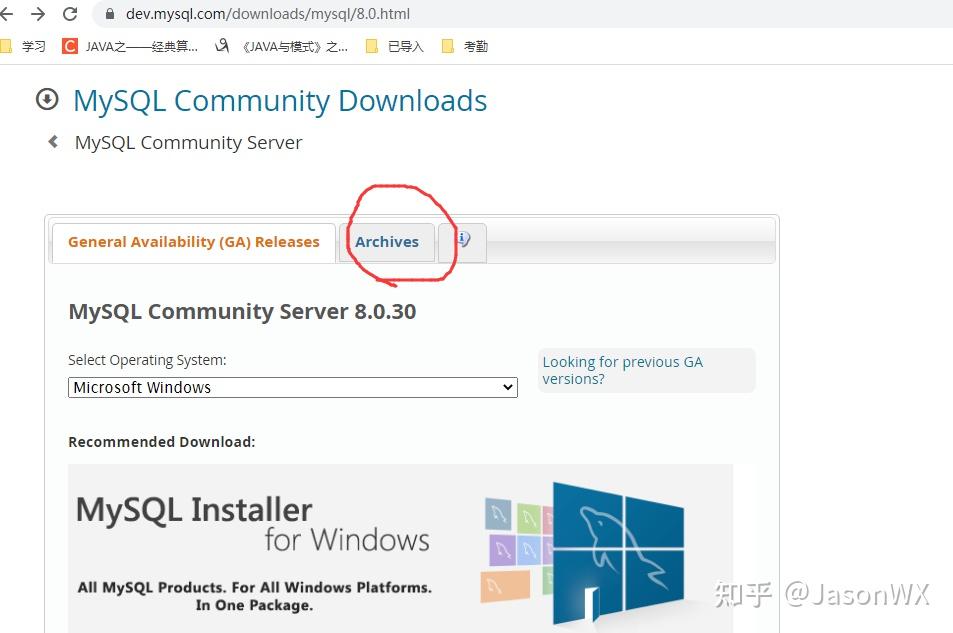Open the 'Looking for previous GA versions?' link
The height and width of the screenshot is (633, 953).
pos(622,369)
